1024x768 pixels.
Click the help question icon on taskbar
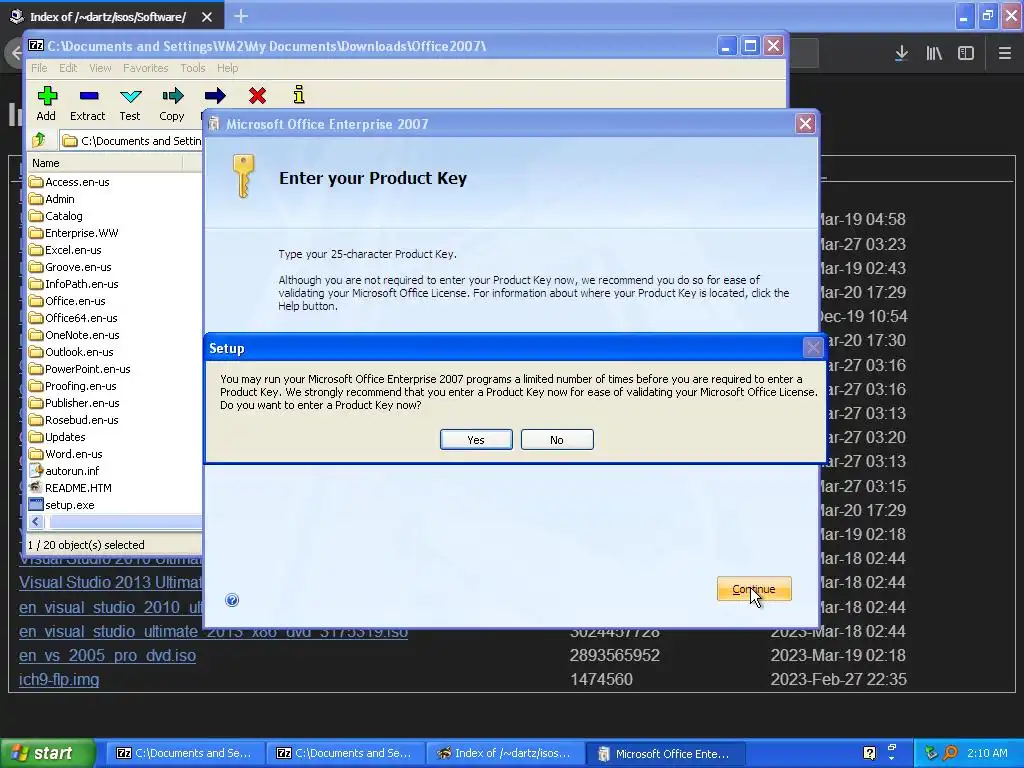[870, 753]
